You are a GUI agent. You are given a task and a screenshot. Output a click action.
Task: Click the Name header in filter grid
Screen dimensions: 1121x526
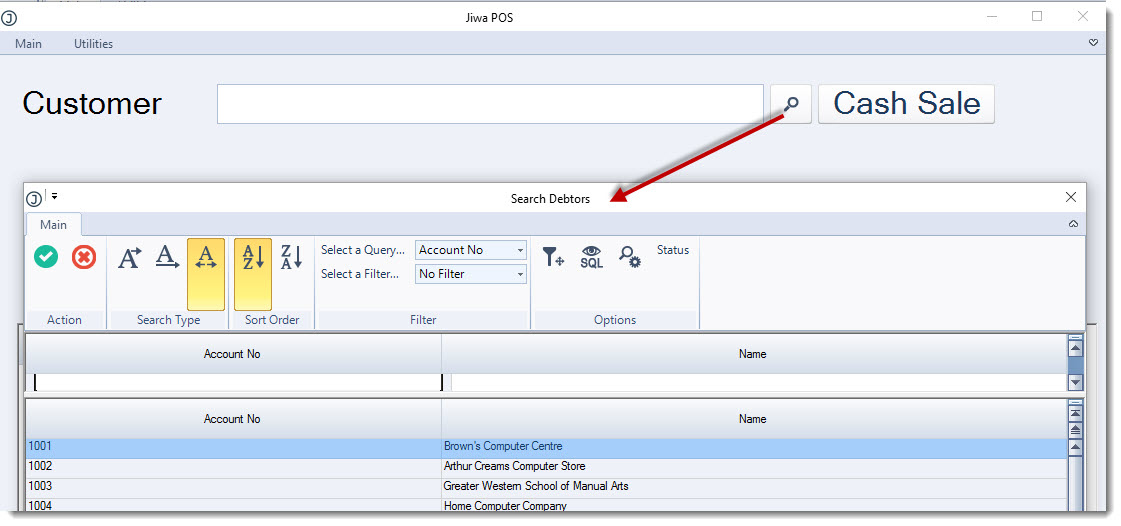point(754,354)
